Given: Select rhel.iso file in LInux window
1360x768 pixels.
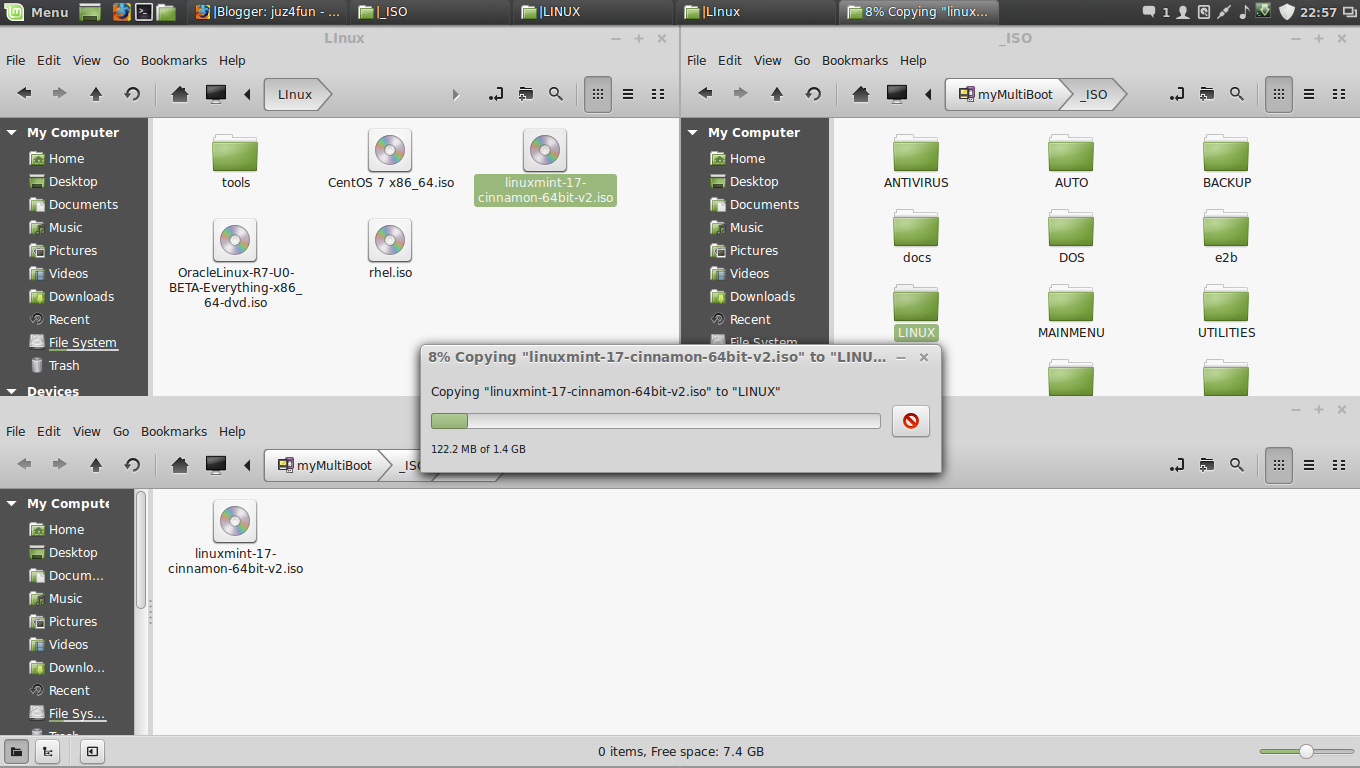Looking at the screenshot, I should (390, 250).
